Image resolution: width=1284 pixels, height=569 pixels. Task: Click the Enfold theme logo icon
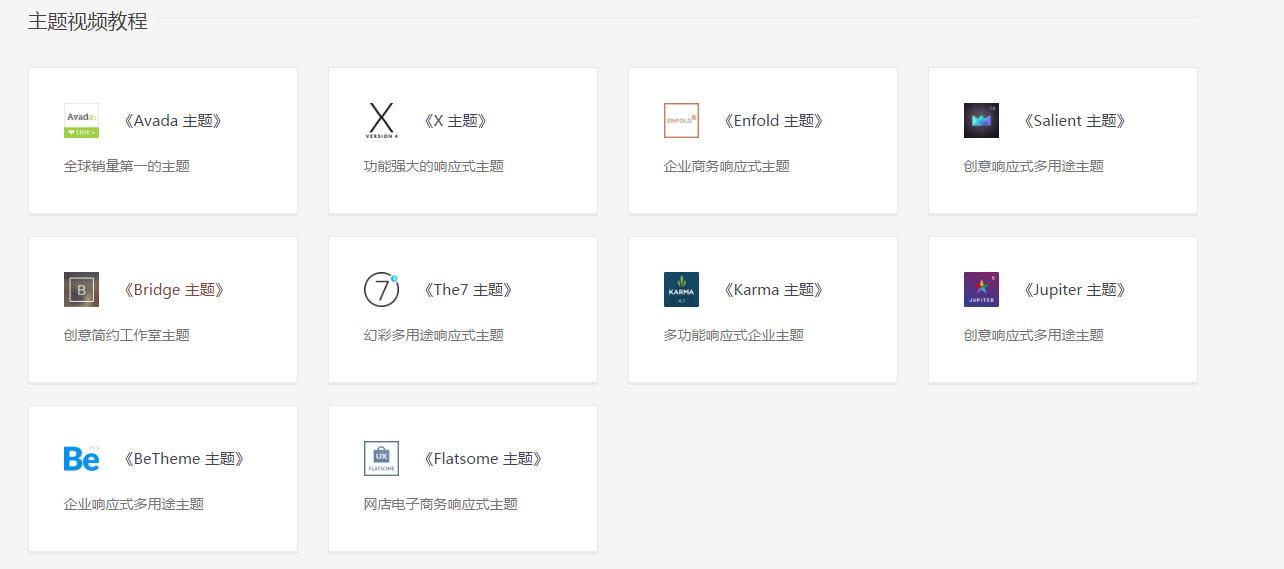[x=681, y=120]
